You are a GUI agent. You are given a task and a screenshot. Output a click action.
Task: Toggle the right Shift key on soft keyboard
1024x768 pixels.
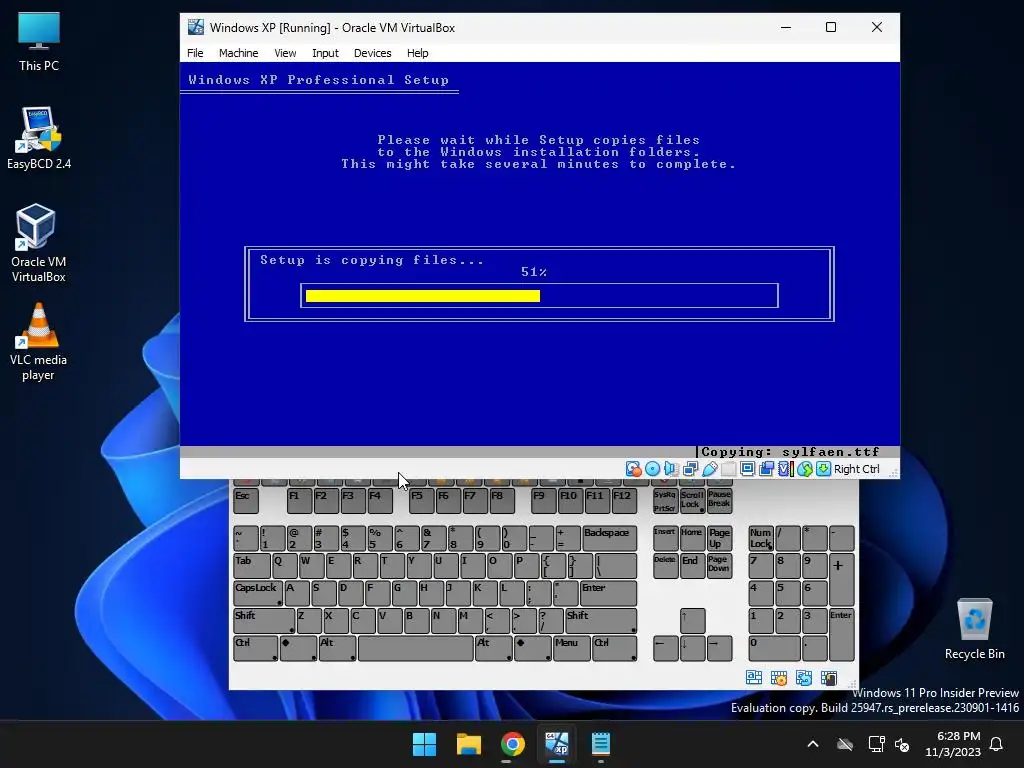click(601, 621)
